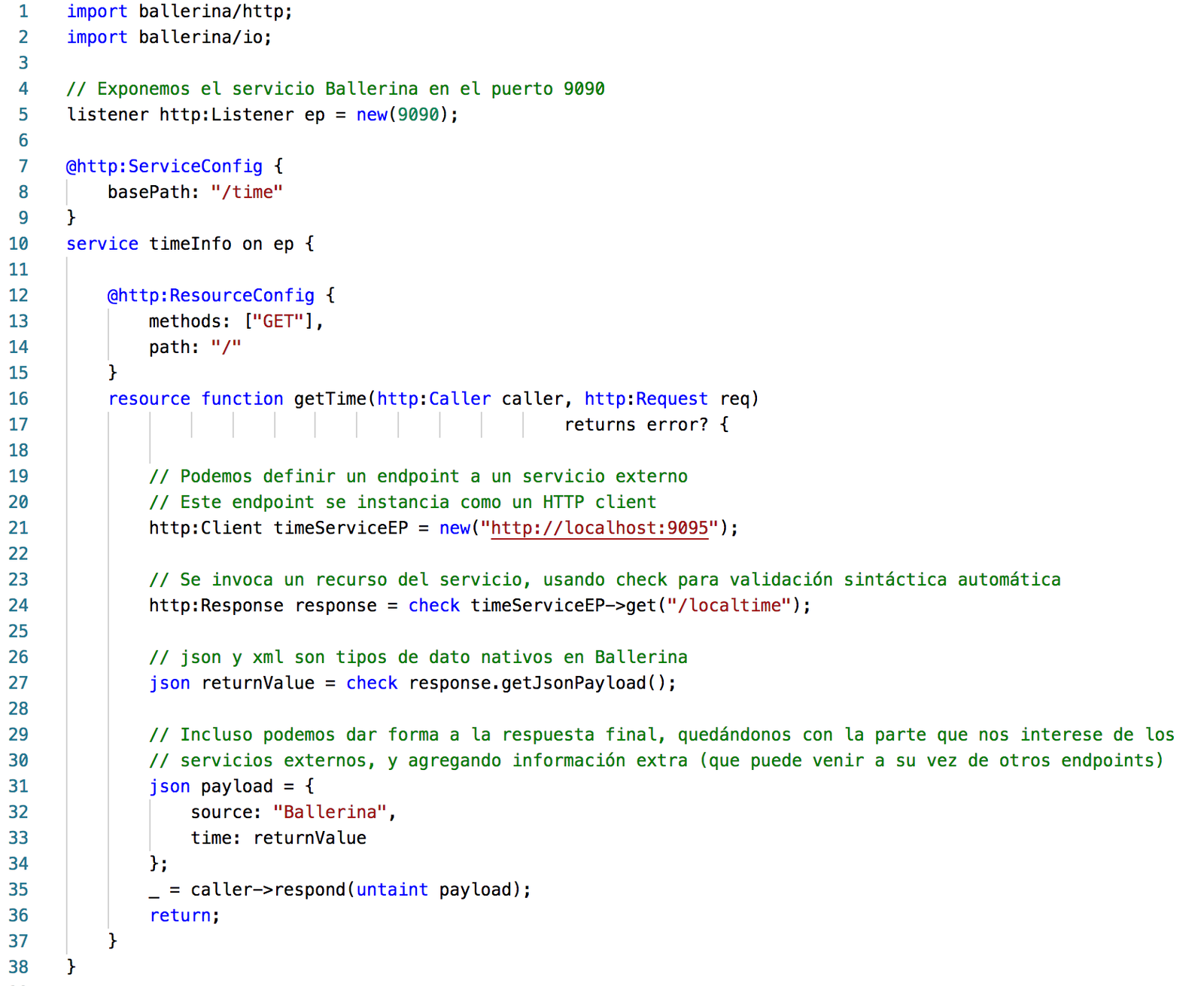
Task: Open the http://localhost:9095 link
Action: point(599,528)
